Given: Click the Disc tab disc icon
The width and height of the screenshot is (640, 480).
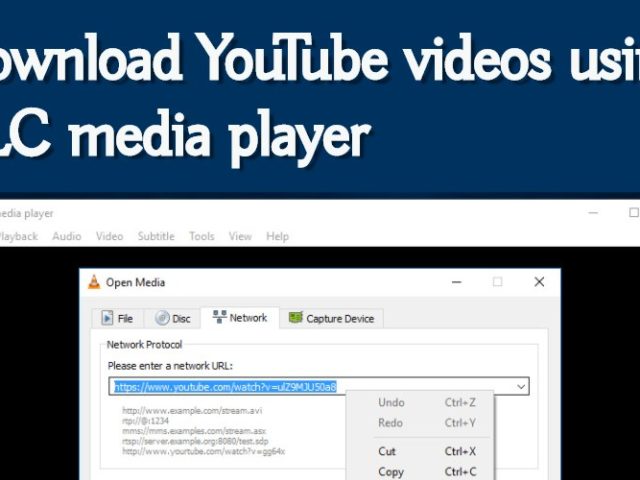Looking at the screenshot, I should coord(162,318).
